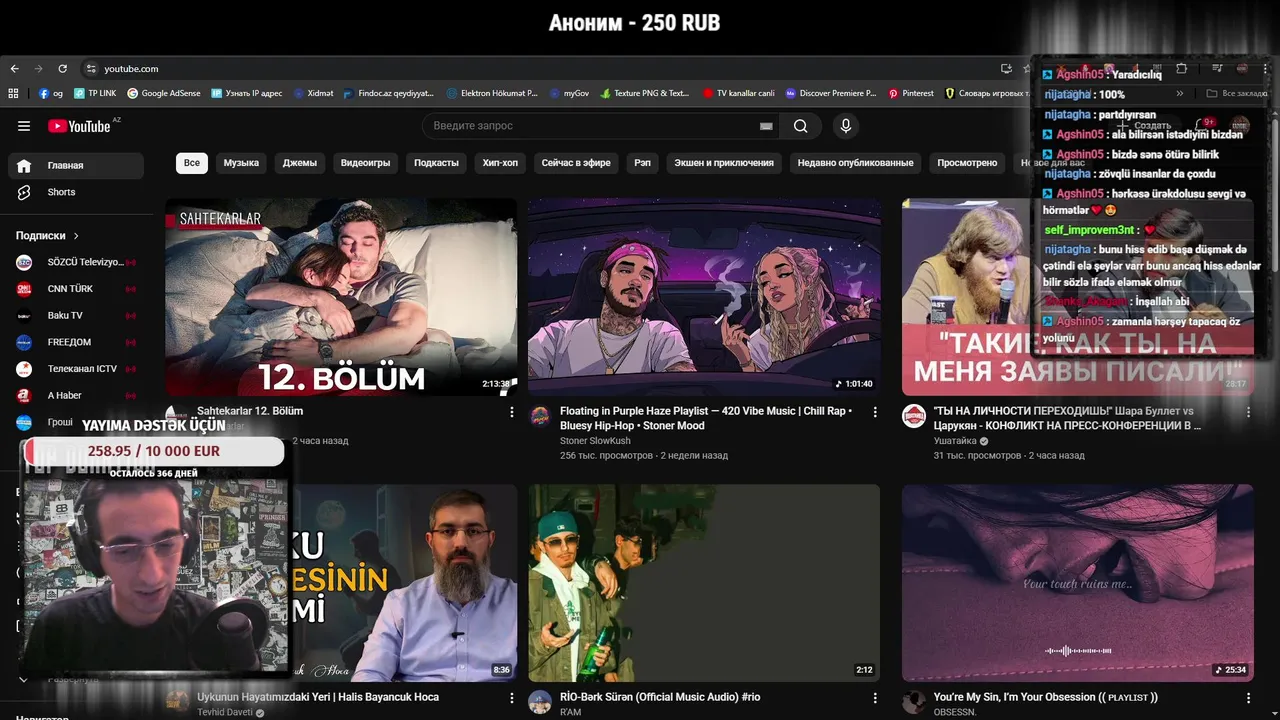Click Ушатайка channel avatar
Image resolution: width=1280 pixels, height=720 pixels.
[x=914, y=416]
